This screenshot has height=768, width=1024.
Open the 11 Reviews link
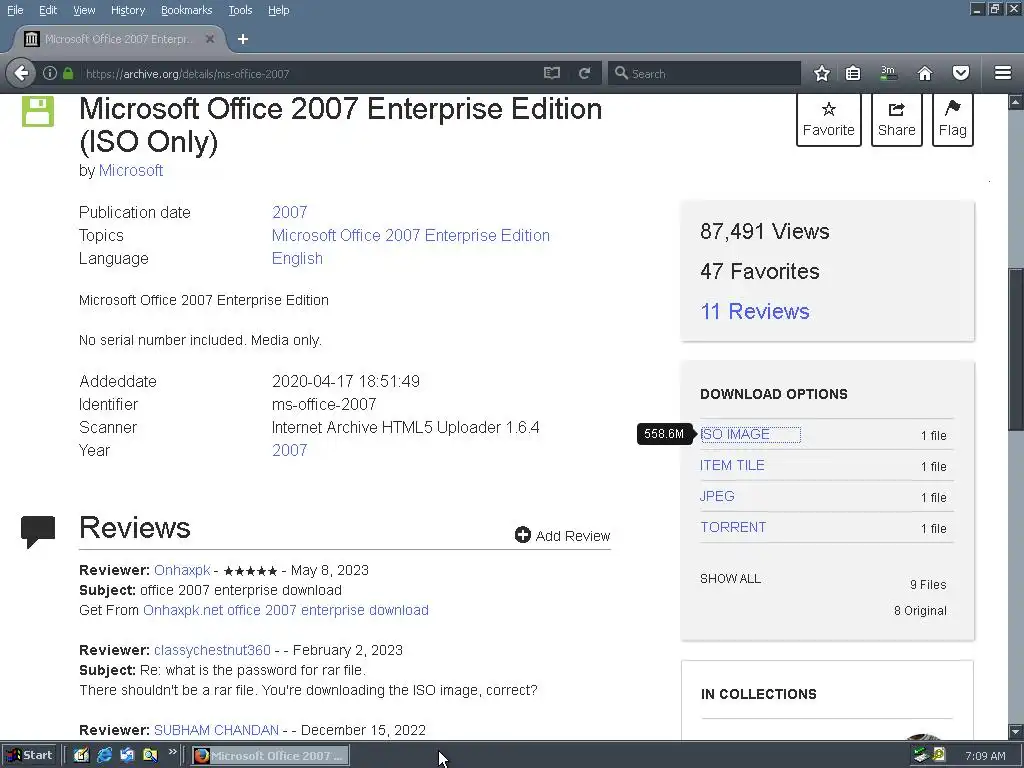[755, 312]
